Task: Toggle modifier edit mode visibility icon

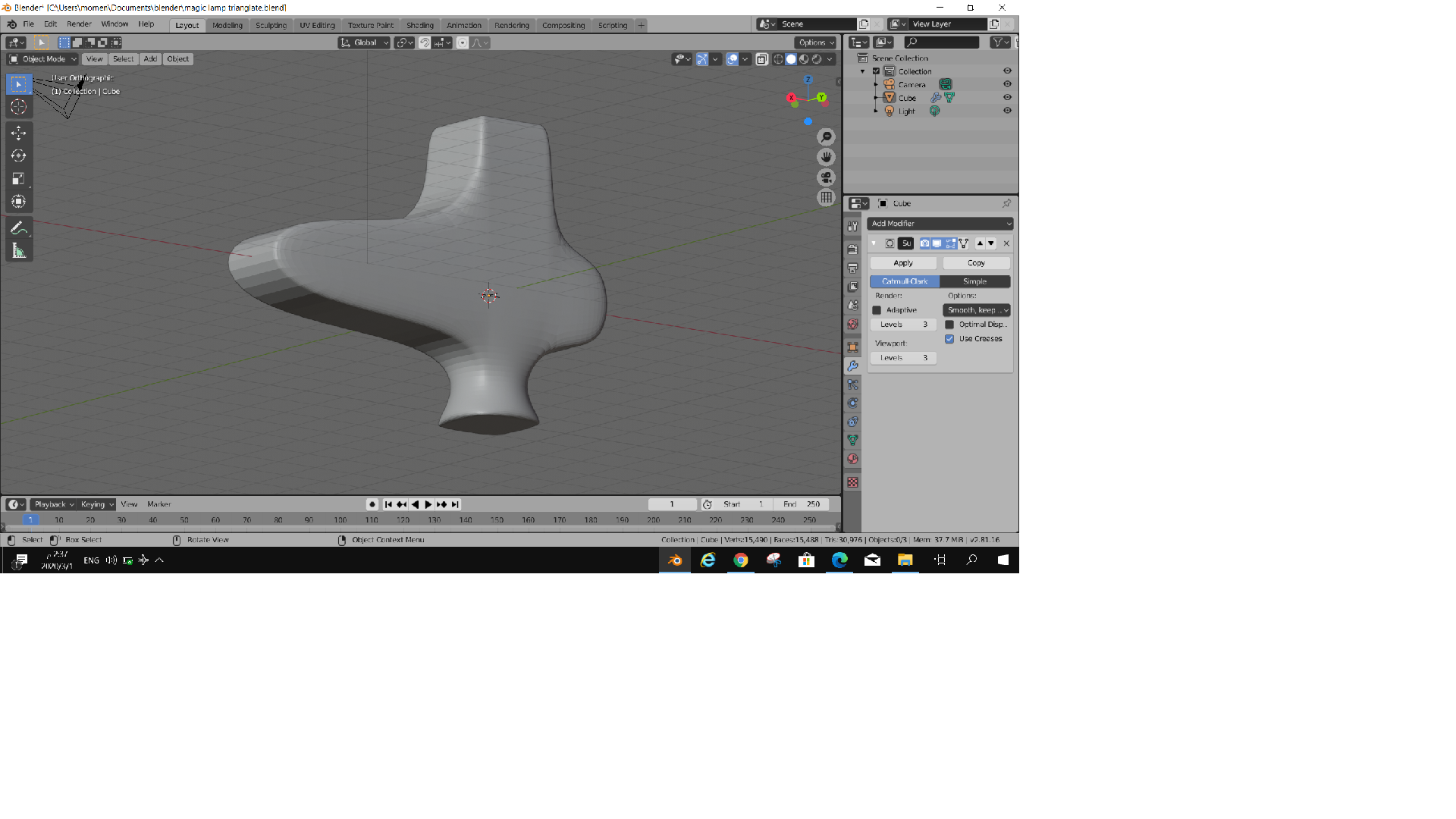Action: pos(950,243)
